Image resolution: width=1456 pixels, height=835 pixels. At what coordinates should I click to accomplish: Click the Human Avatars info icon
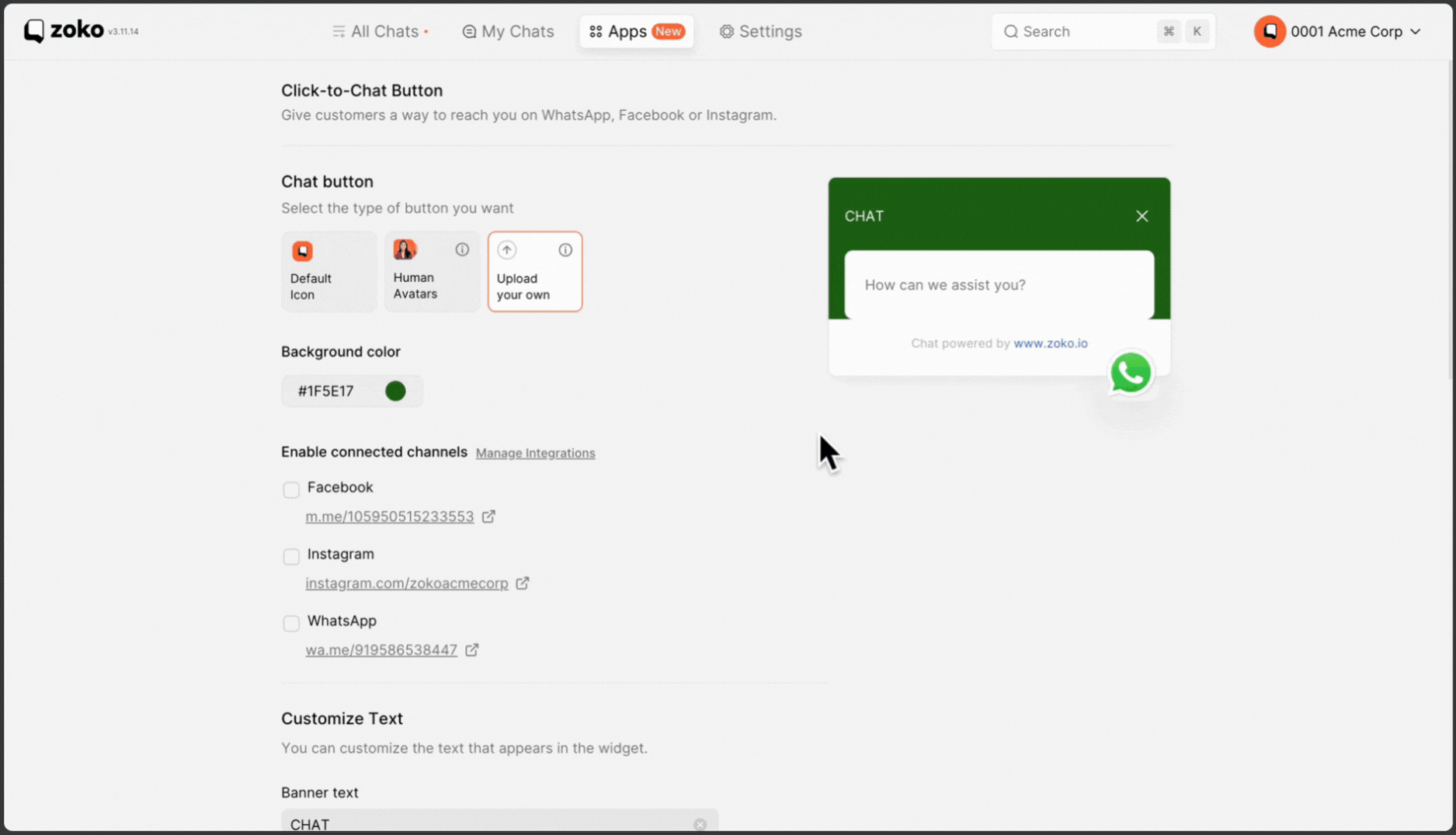462,249
